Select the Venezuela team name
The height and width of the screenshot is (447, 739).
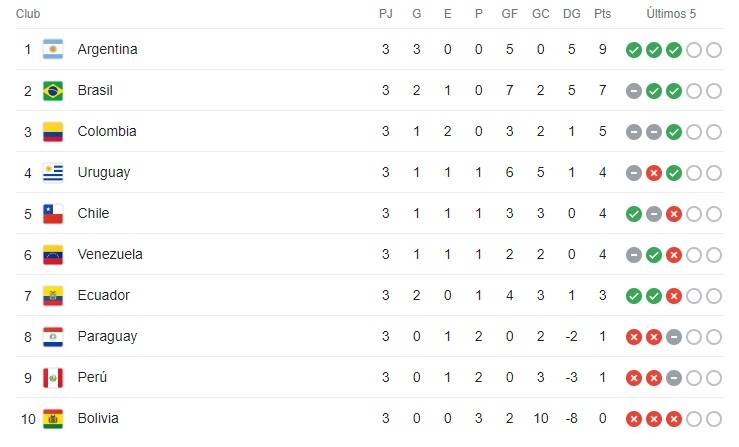[x=110, y=255]
